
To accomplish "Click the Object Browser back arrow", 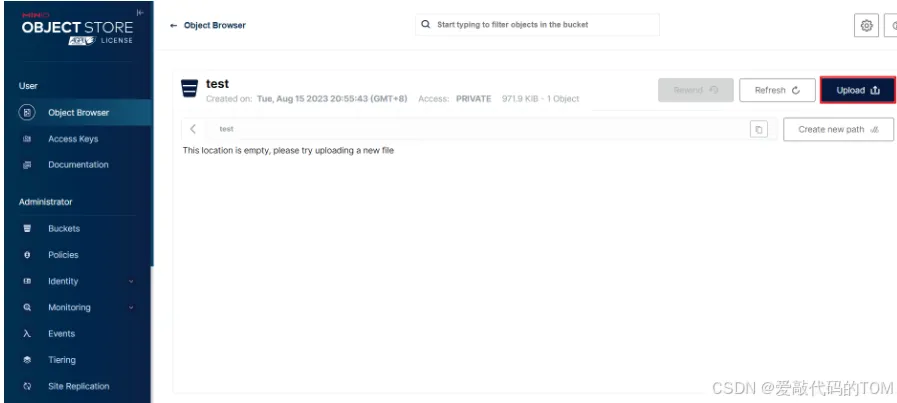I will (173, 26).
